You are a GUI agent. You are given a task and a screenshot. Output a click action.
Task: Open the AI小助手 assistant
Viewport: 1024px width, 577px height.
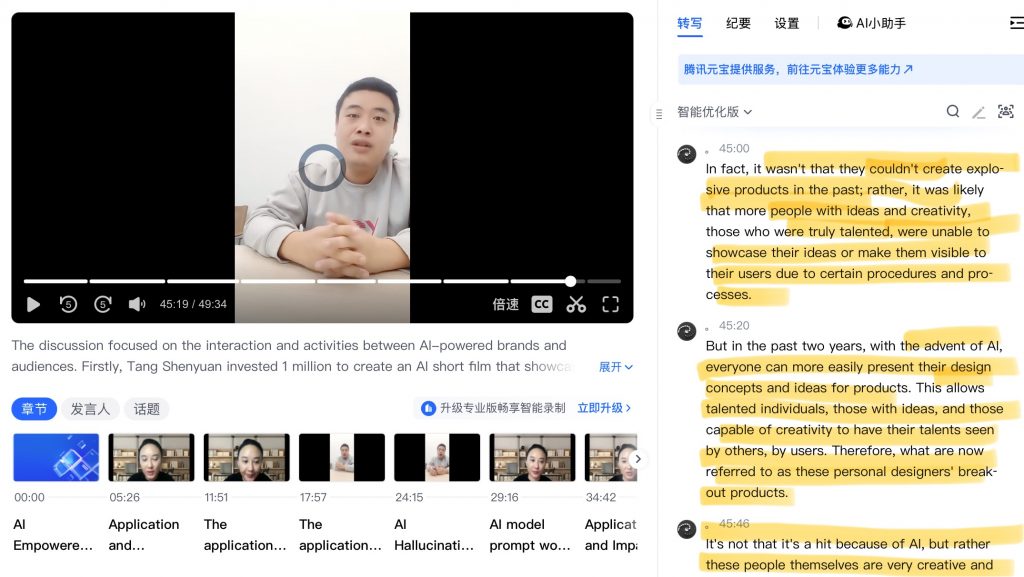[871, 23]
